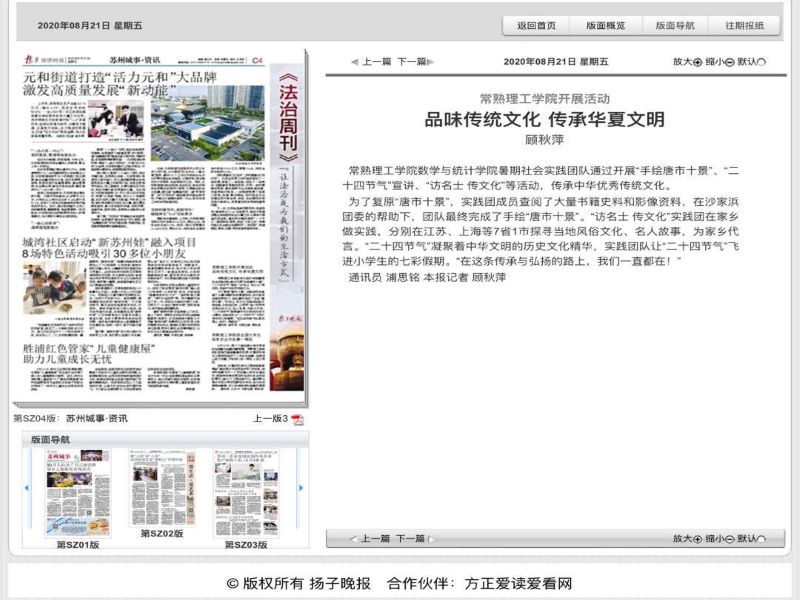Click children activity photo on newspaper page
The image size is (800, 600).
click(55, 288)
